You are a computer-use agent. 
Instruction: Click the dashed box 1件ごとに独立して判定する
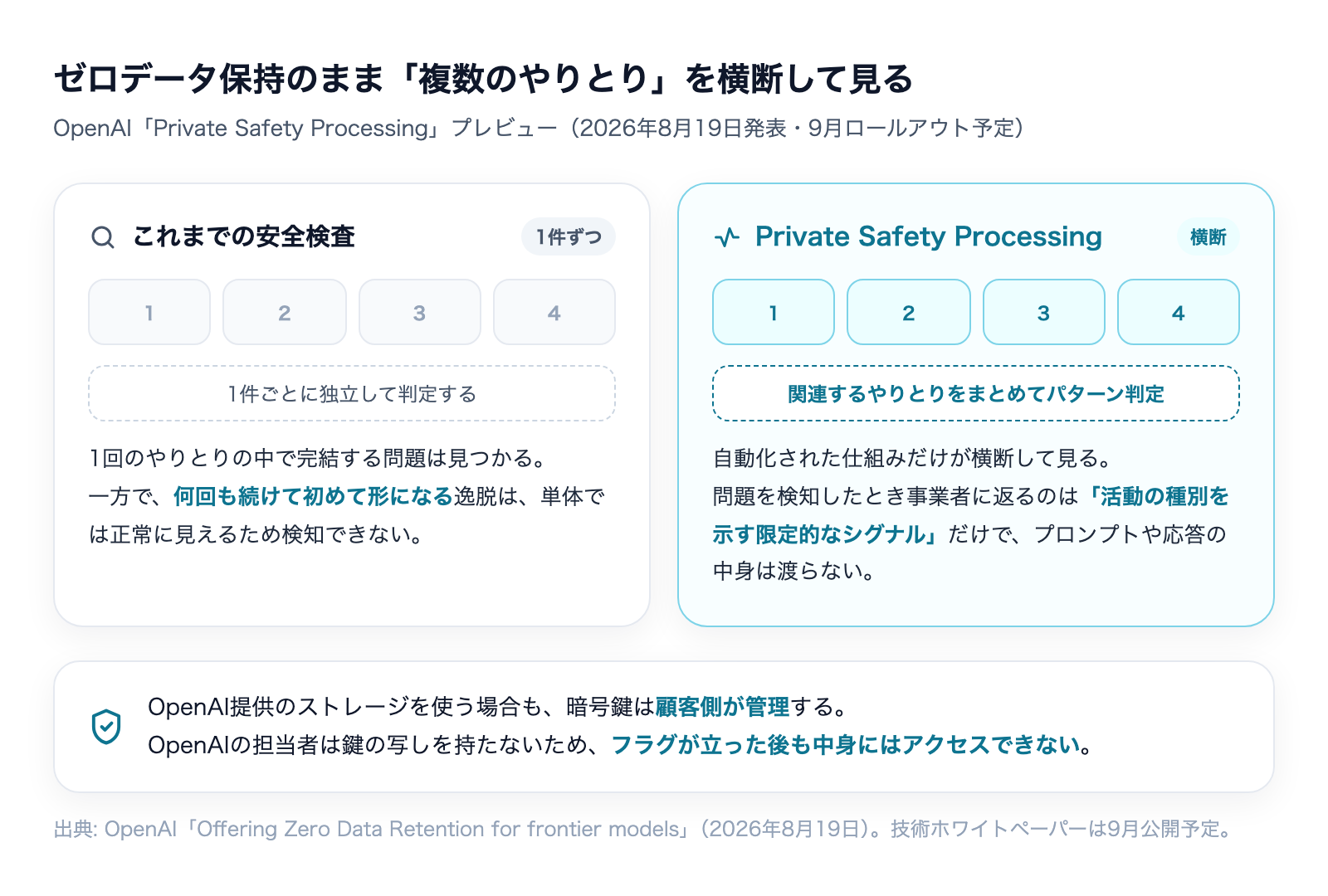(x=352, y=393)
